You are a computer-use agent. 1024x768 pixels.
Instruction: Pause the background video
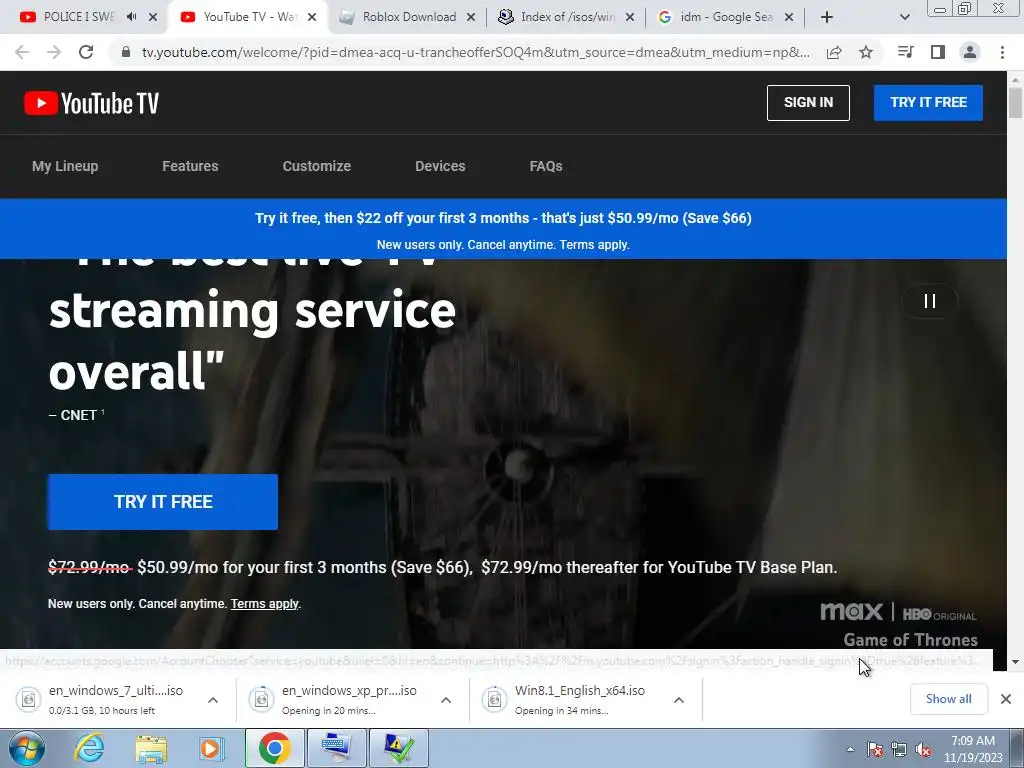point(930,300)
